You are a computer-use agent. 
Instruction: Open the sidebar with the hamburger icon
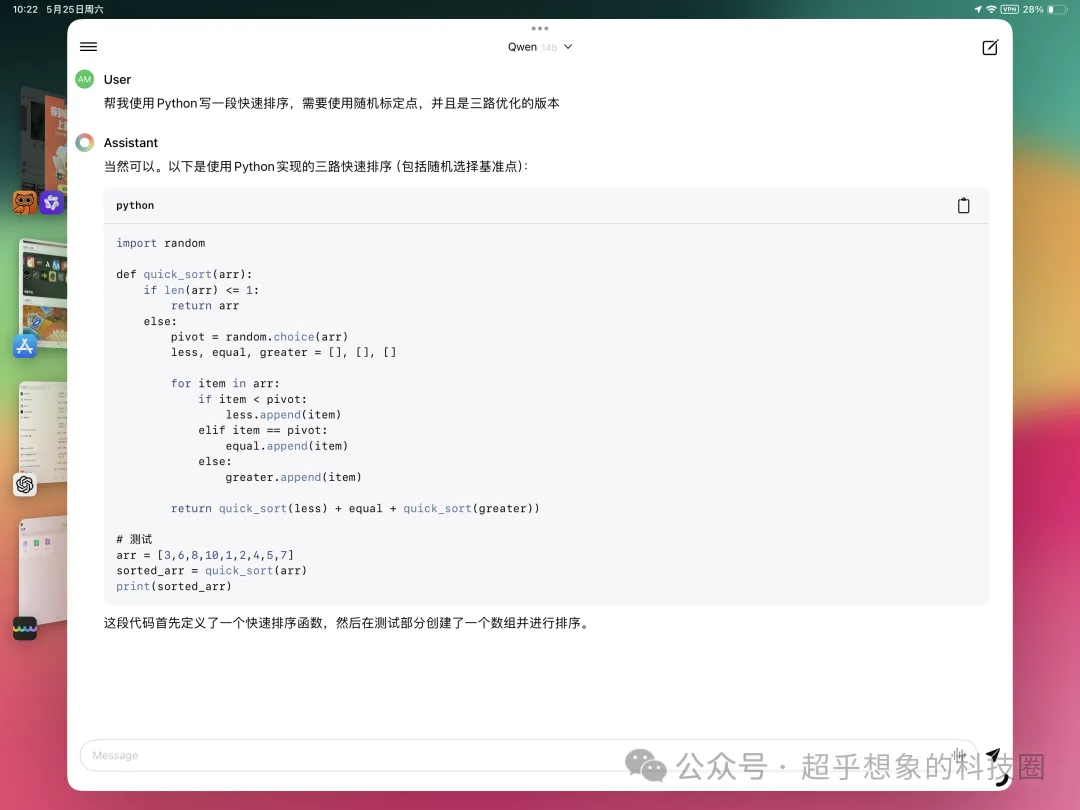click(x=88, y=46)
